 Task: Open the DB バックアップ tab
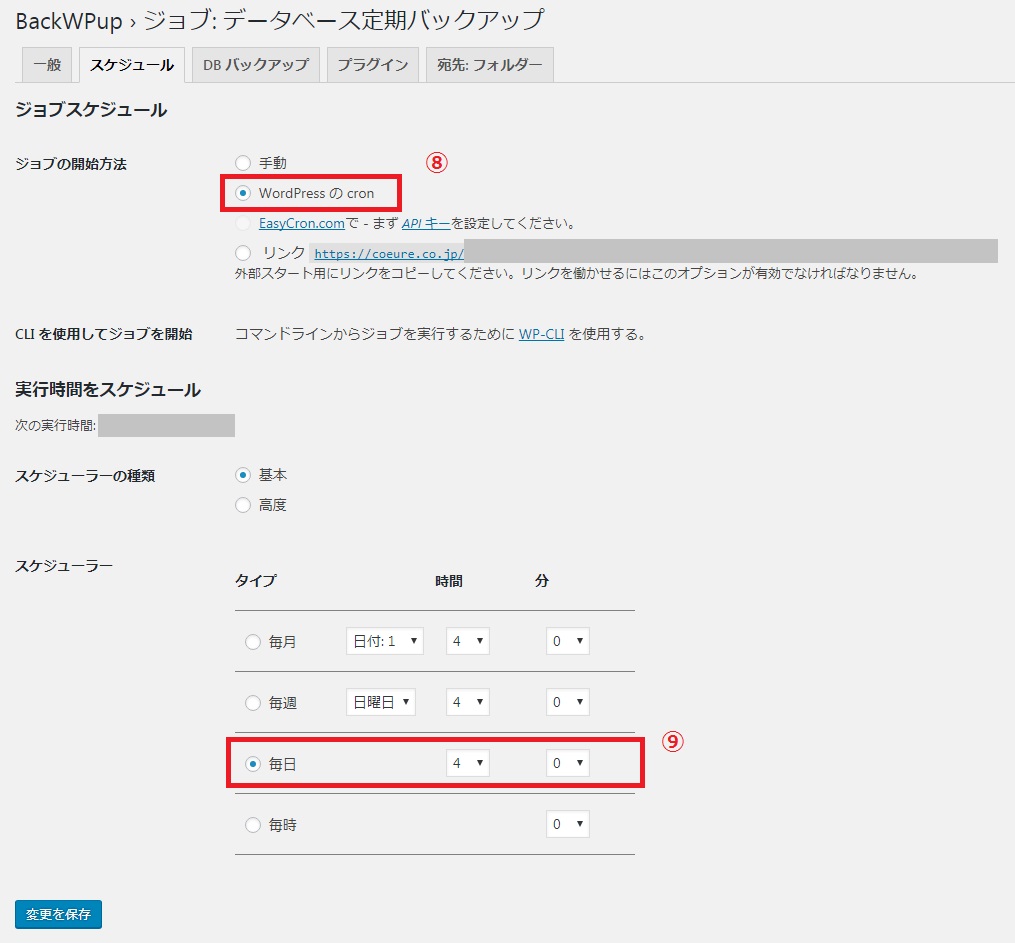click(x=255, y=65)
